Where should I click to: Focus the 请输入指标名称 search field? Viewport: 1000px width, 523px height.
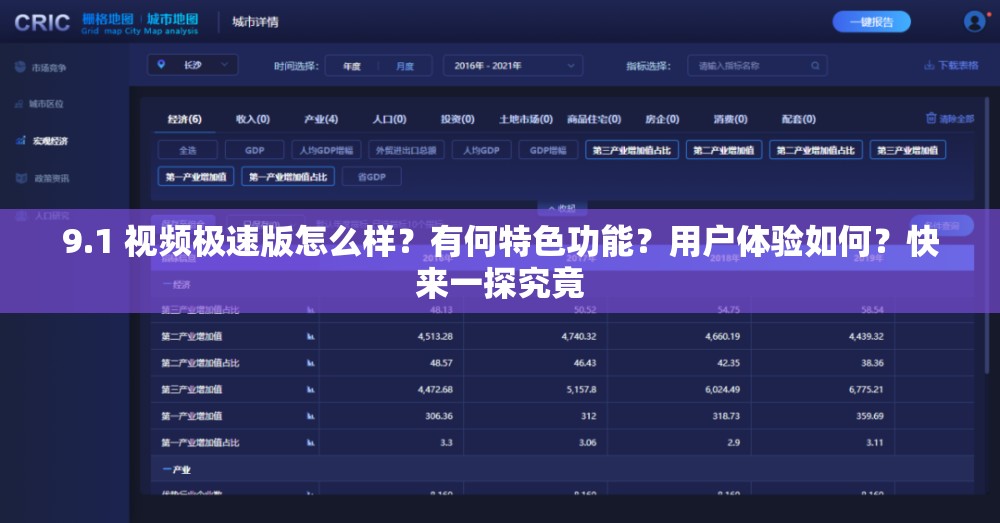[x=757, y=66]
